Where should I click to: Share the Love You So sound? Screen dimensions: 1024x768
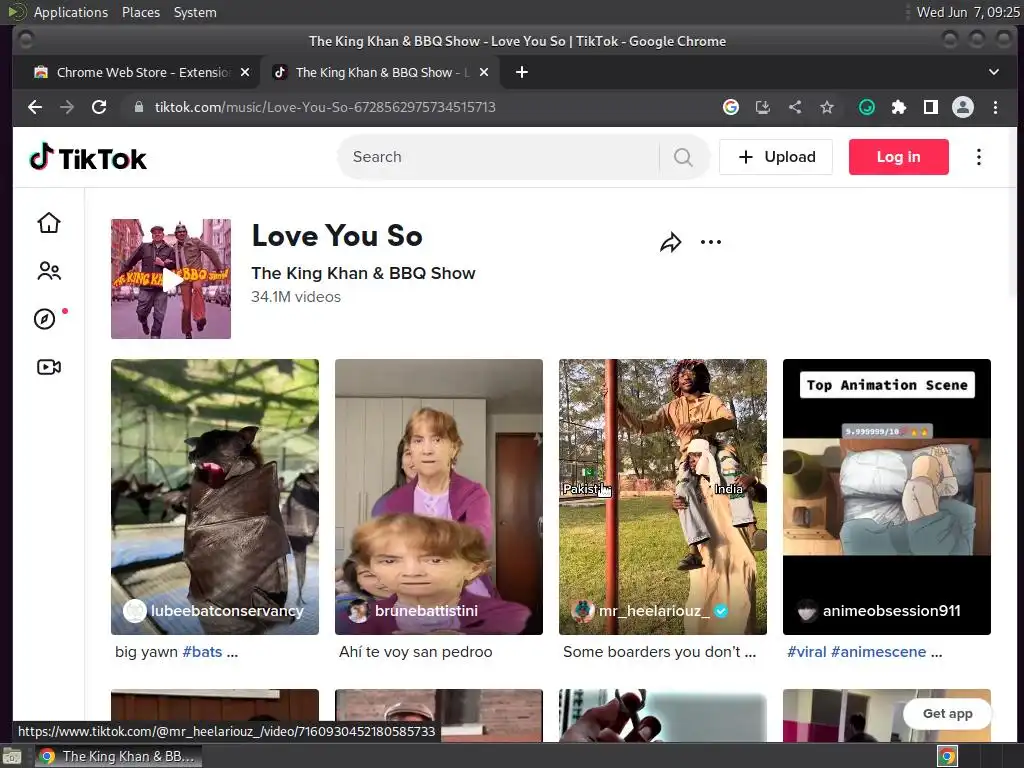(x=671, y=242)
